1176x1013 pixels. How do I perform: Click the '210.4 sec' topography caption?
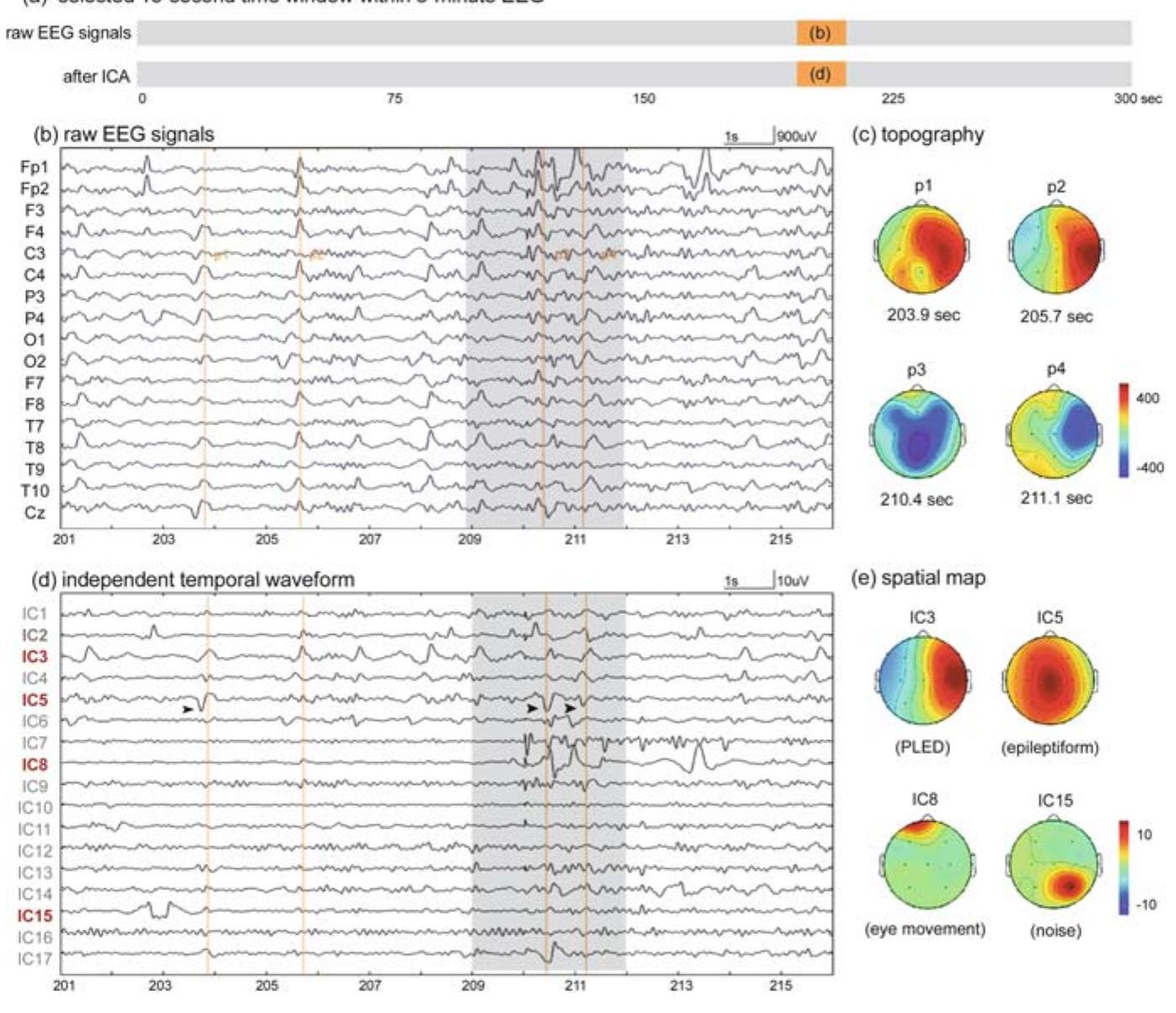(917, 499)
